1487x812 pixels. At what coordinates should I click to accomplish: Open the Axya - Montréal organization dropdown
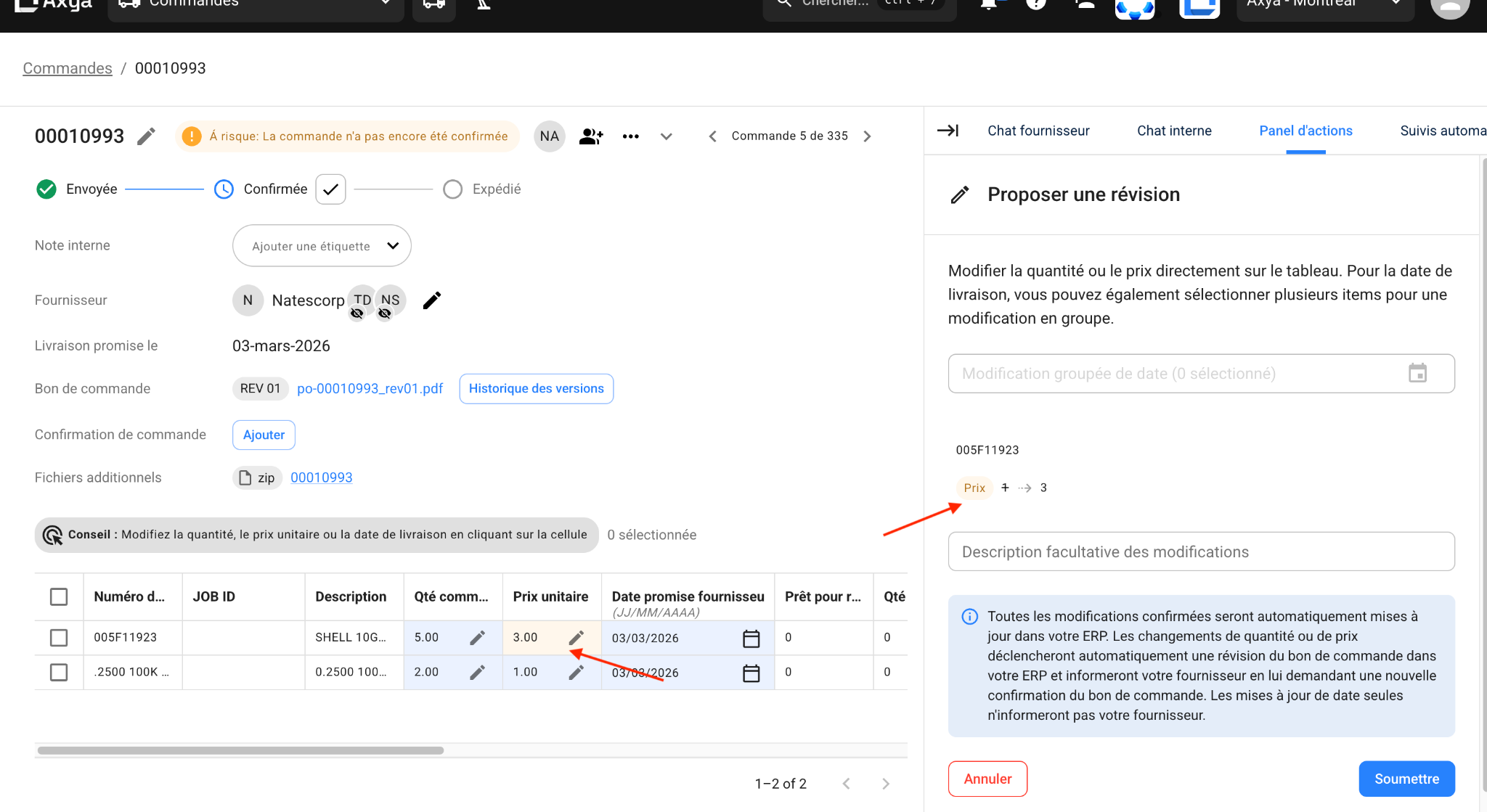(1324, 3)
